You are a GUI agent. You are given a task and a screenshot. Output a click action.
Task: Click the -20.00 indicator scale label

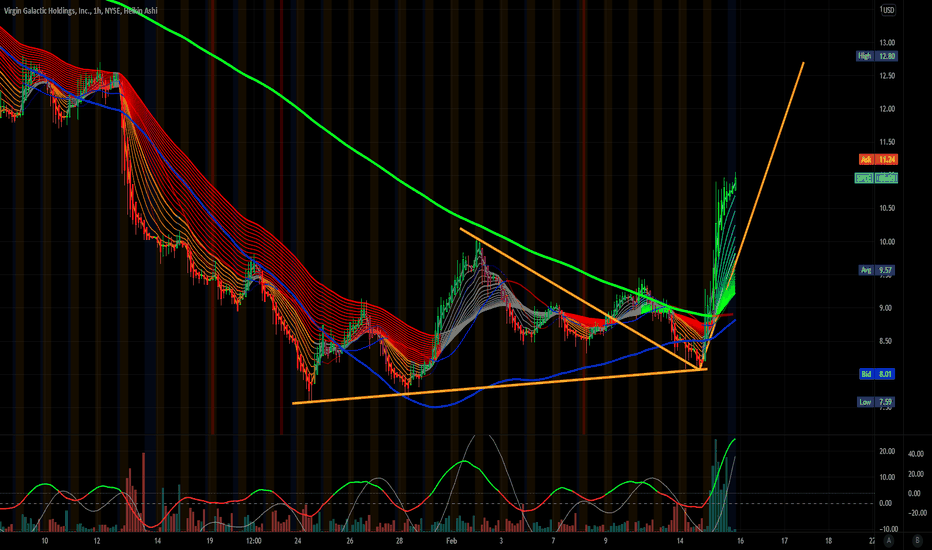916,513
